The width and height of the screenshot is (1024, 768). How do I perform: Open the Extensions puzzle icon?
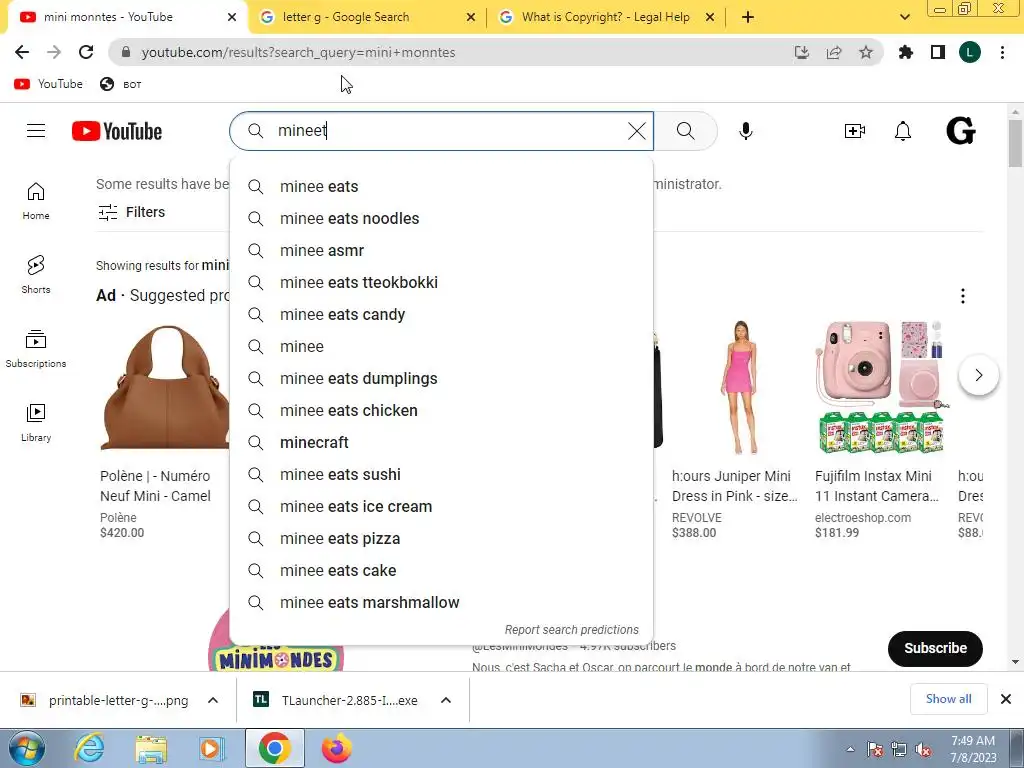click(x=906, y=52)
